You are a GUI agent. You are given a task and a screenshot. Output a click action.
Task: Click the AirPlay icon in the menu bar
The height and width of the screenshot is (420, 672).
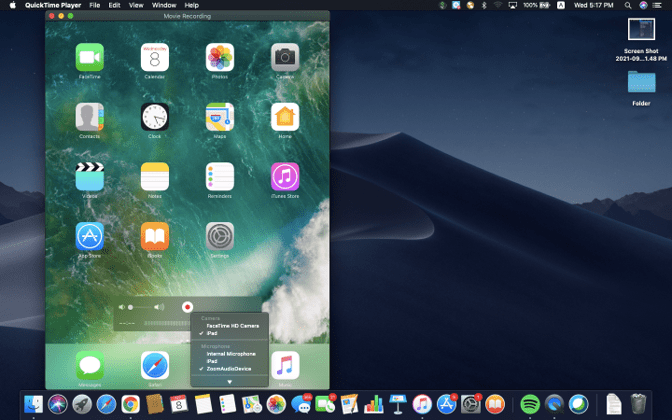[512, 5]
